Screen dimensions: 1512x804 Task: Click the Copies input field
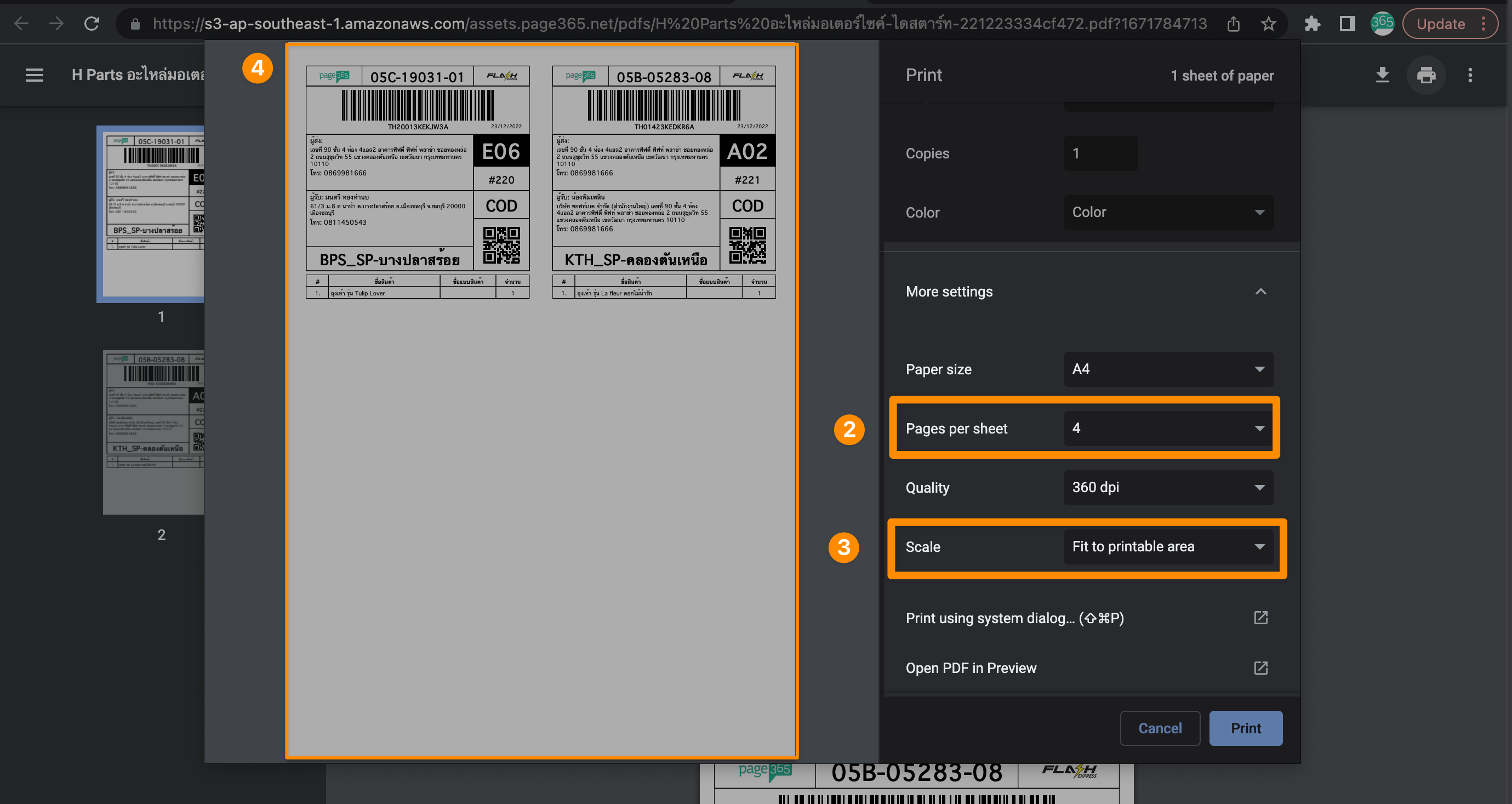tap(1100, 154)
